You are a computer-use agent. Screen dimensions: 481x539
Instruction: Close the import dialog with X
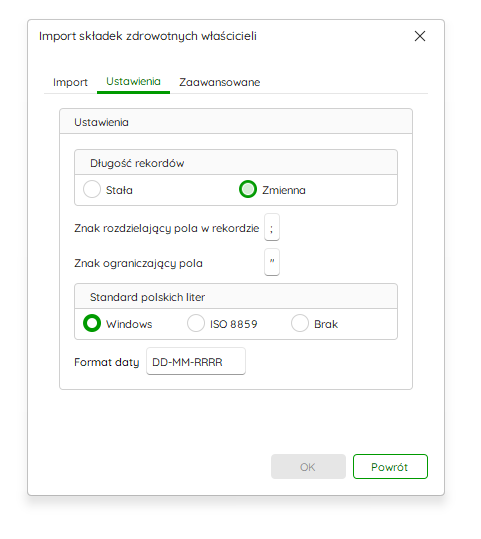(x=419, y=36)
